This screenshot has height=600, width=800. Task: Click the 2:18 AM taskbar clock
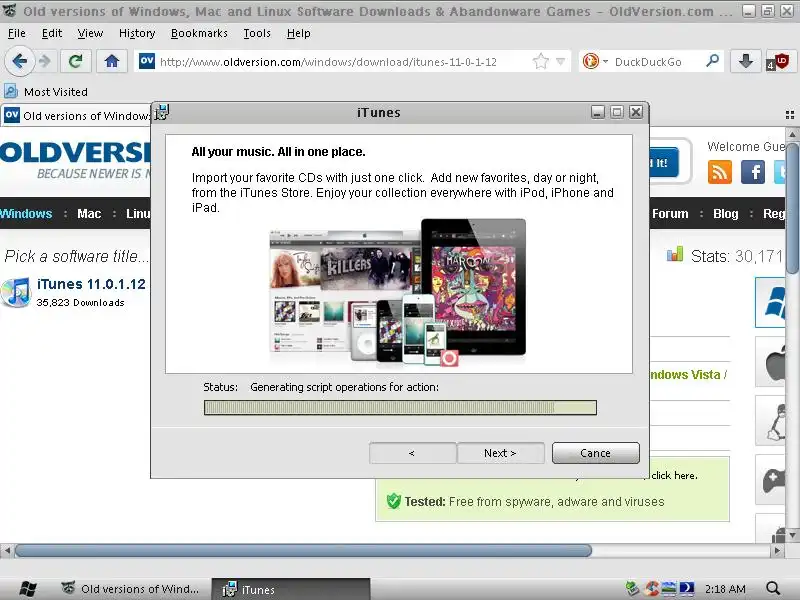[x=725, y=589]
